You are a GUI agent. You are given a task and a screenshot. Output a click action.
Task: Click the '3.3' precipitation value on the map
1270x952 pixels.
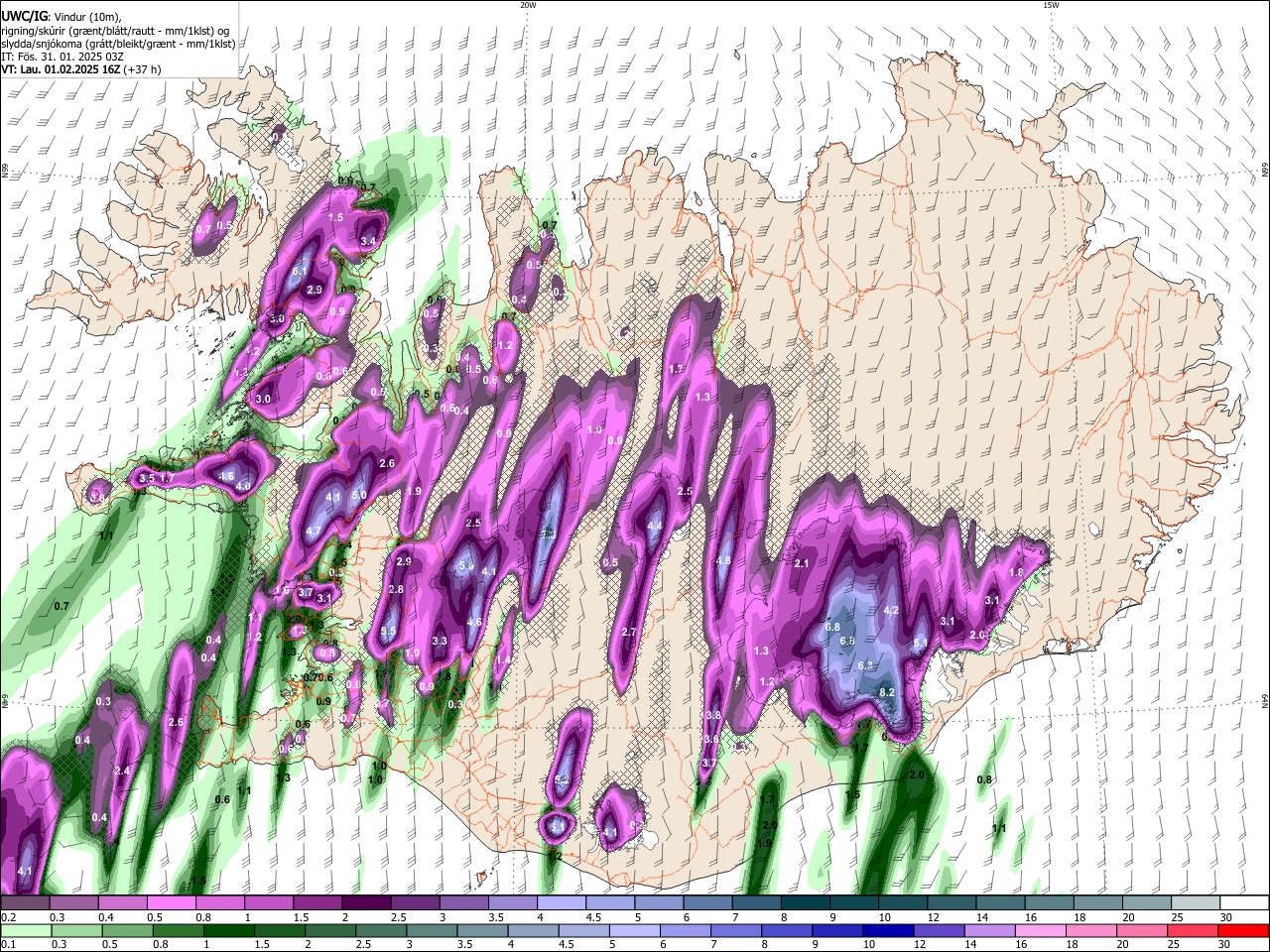(x=440, y=641)
